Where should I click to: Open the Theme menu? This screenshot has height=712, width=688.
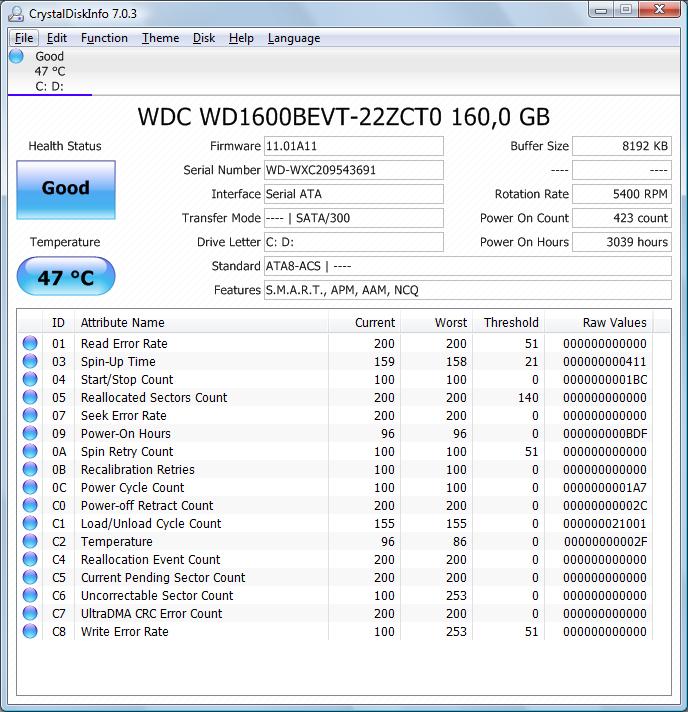160,38
